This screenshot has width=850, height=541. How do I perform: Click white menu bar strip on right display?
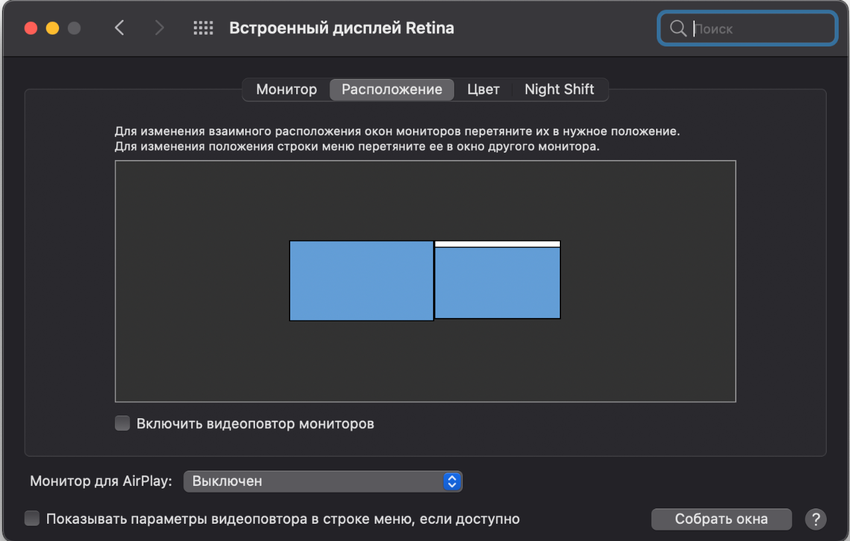[x=497, y=244]
